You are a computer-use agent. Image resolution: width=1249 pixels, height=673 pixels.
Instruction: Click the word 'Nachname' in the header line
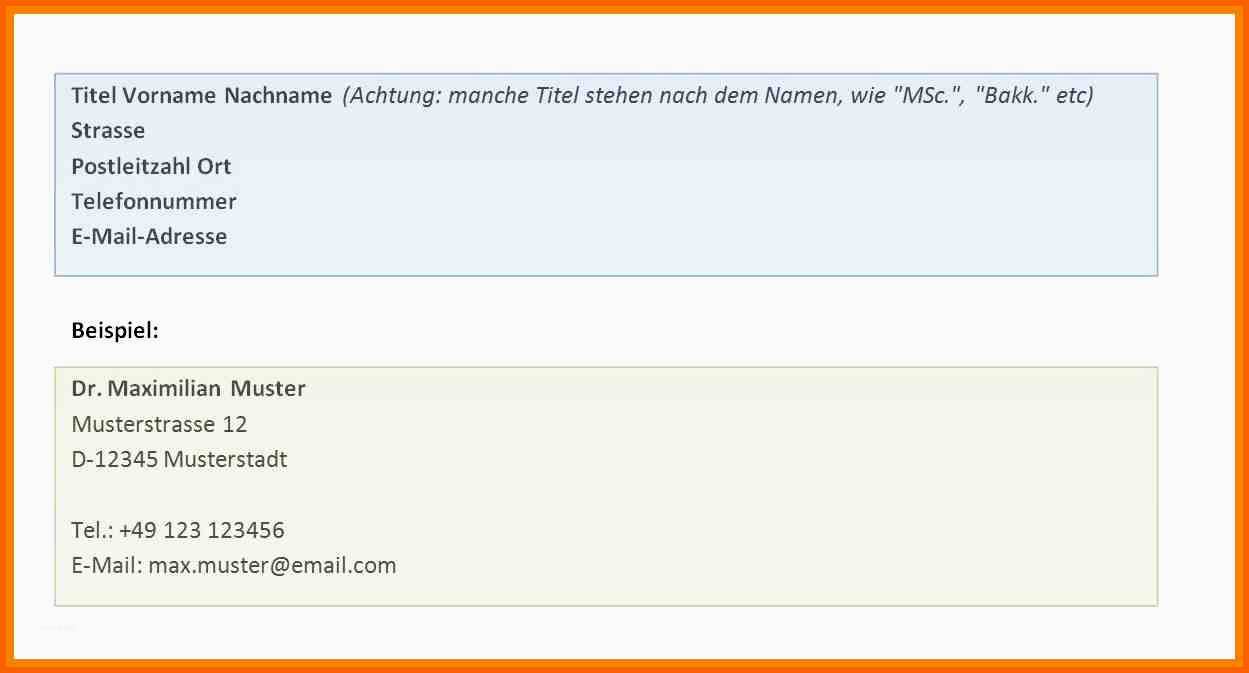pos(278,96)
